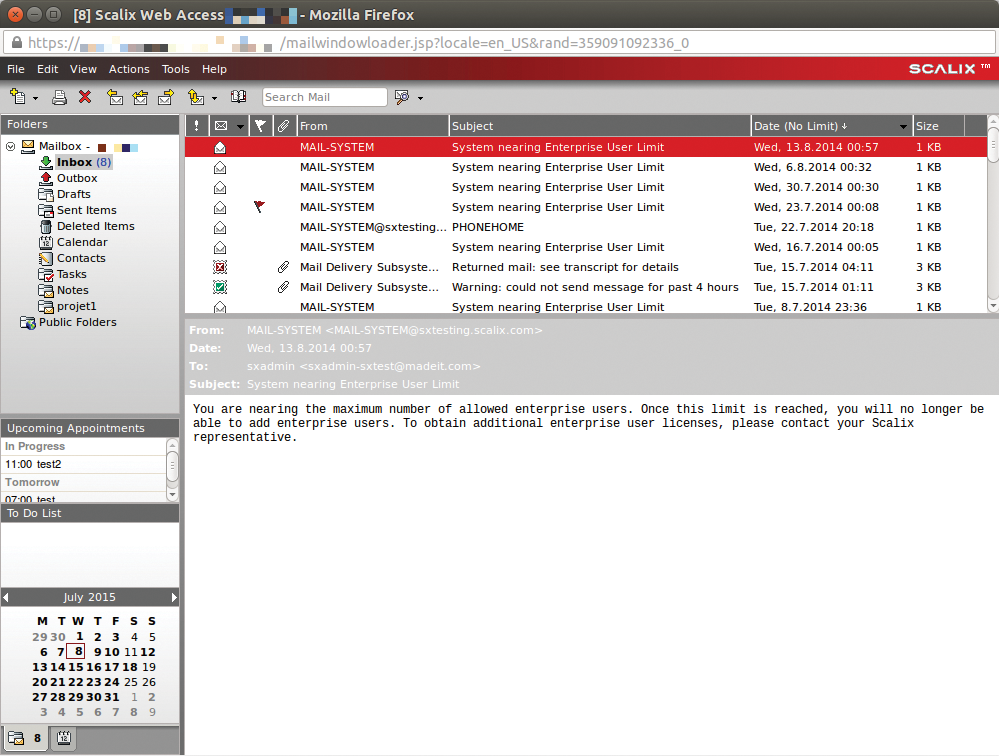Go to next month in mini calendar

(x=173, y=597)
